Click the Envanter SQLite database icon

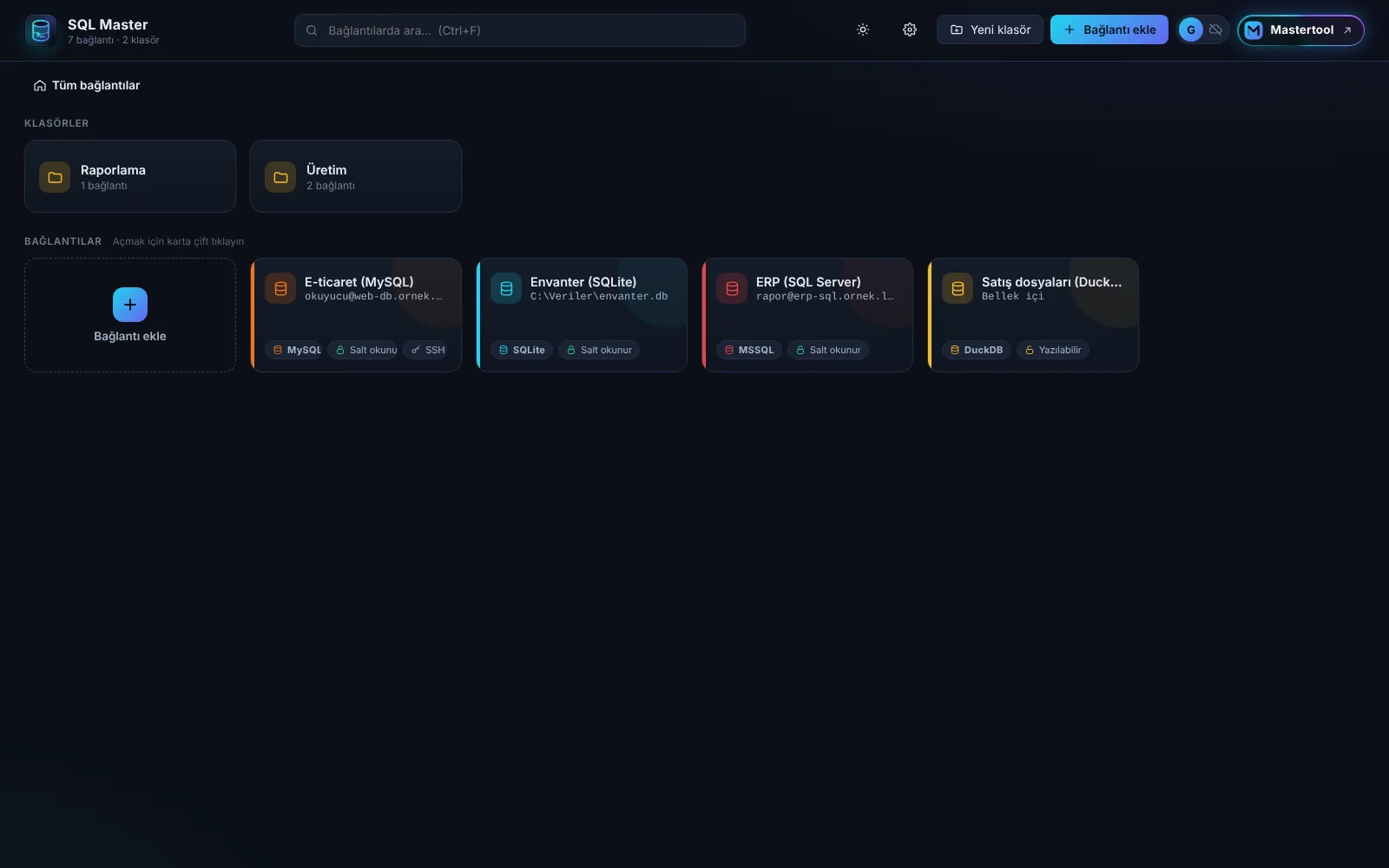point(506,288)
